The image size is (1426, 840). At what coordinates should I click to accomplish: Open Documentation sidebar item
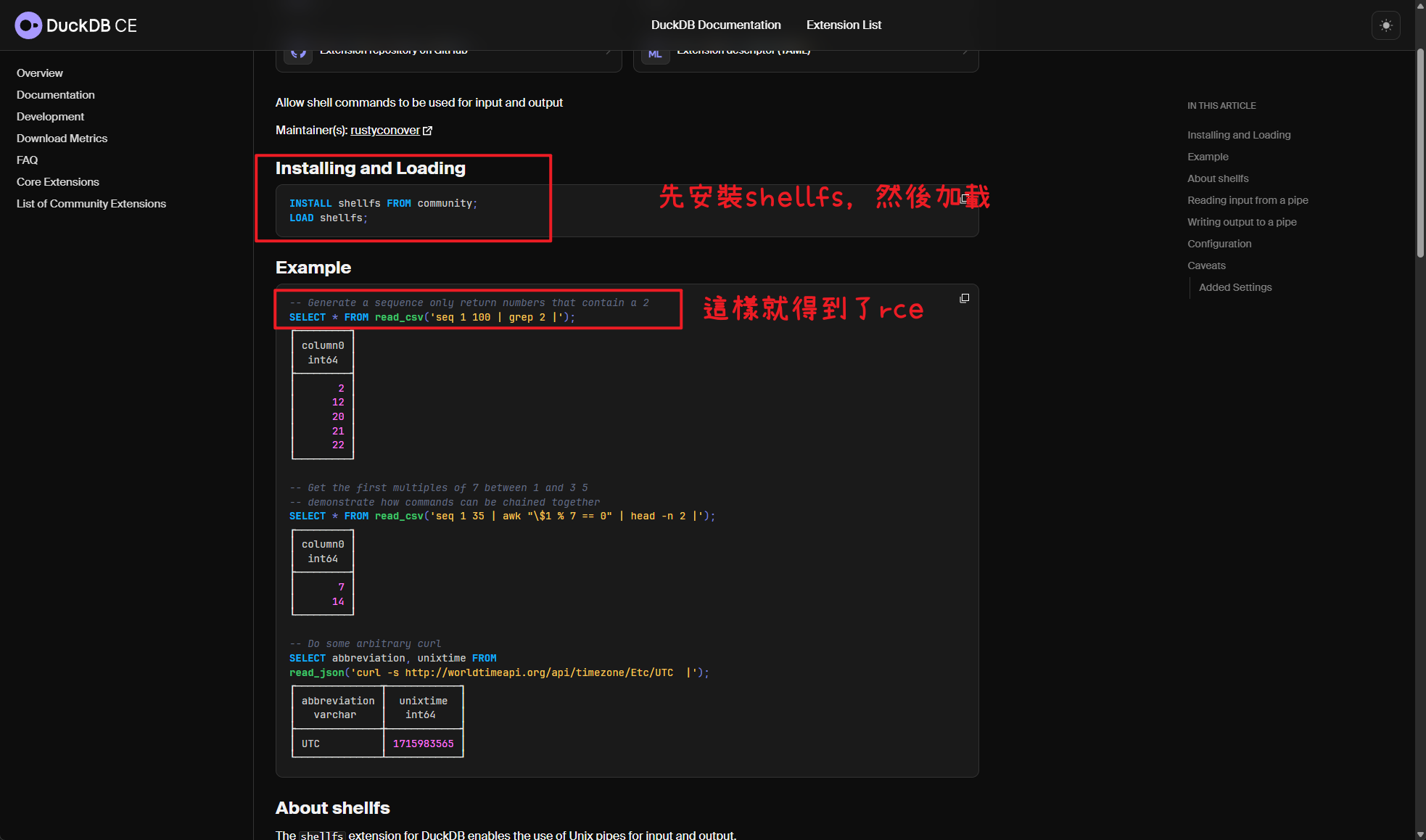[x=56, y=95]
